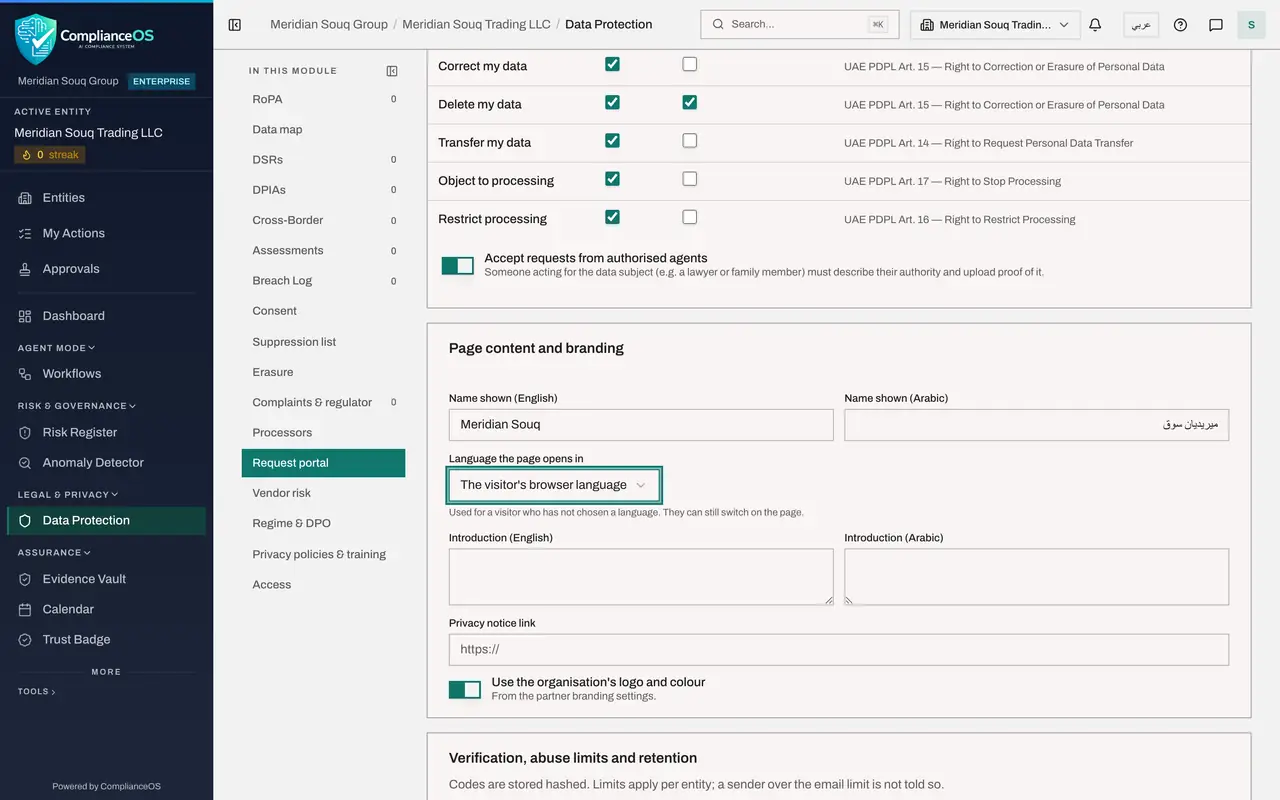The image size is (1280, 800).
Task: Check second checkbox for Object to processing
Action: click(x=689, y=179)
